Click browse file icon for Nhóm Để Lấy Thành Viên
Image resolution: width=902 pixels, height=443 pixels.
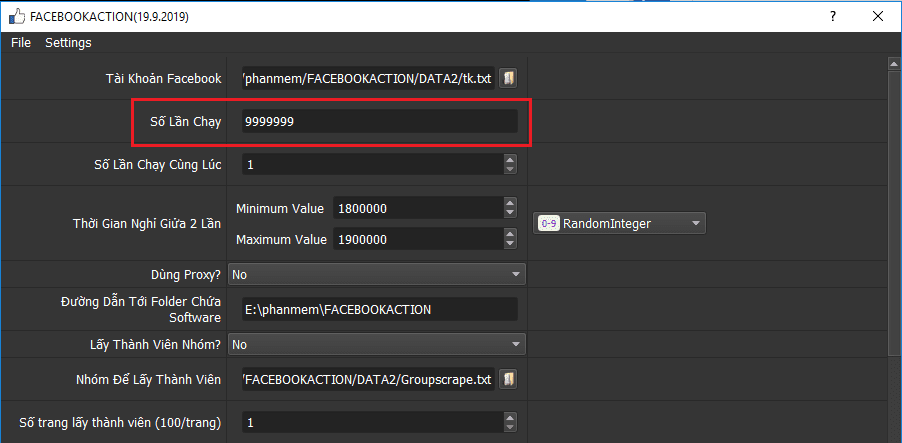coord(509,379)
